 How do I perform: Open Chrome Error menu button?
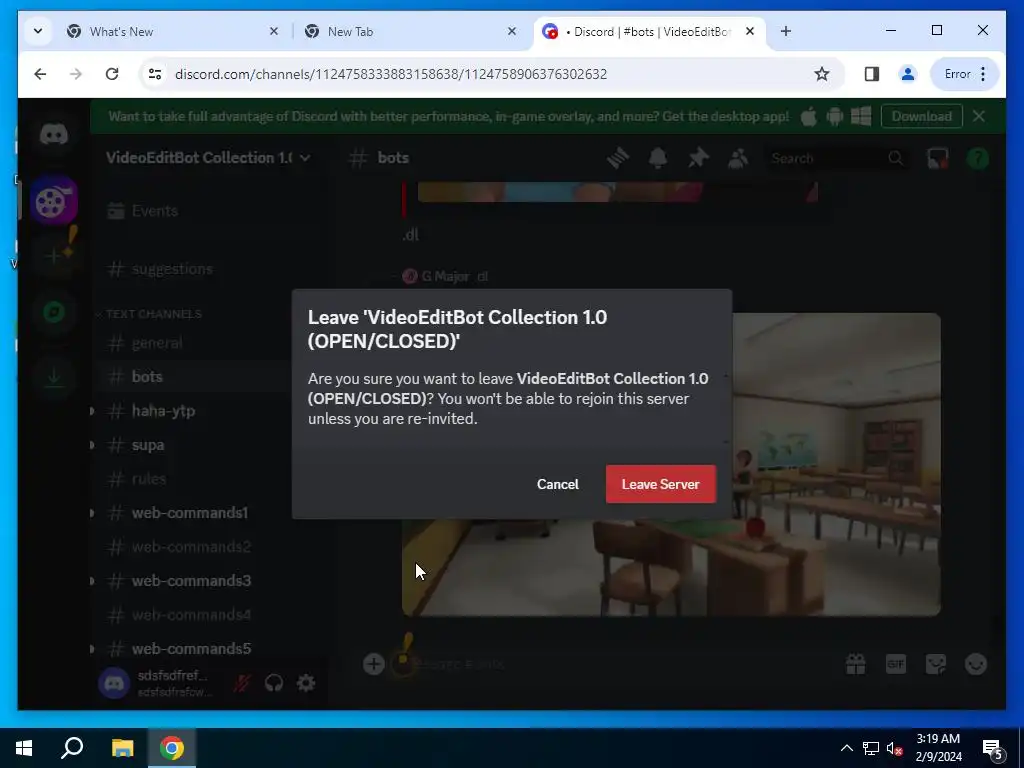(964, 74)
